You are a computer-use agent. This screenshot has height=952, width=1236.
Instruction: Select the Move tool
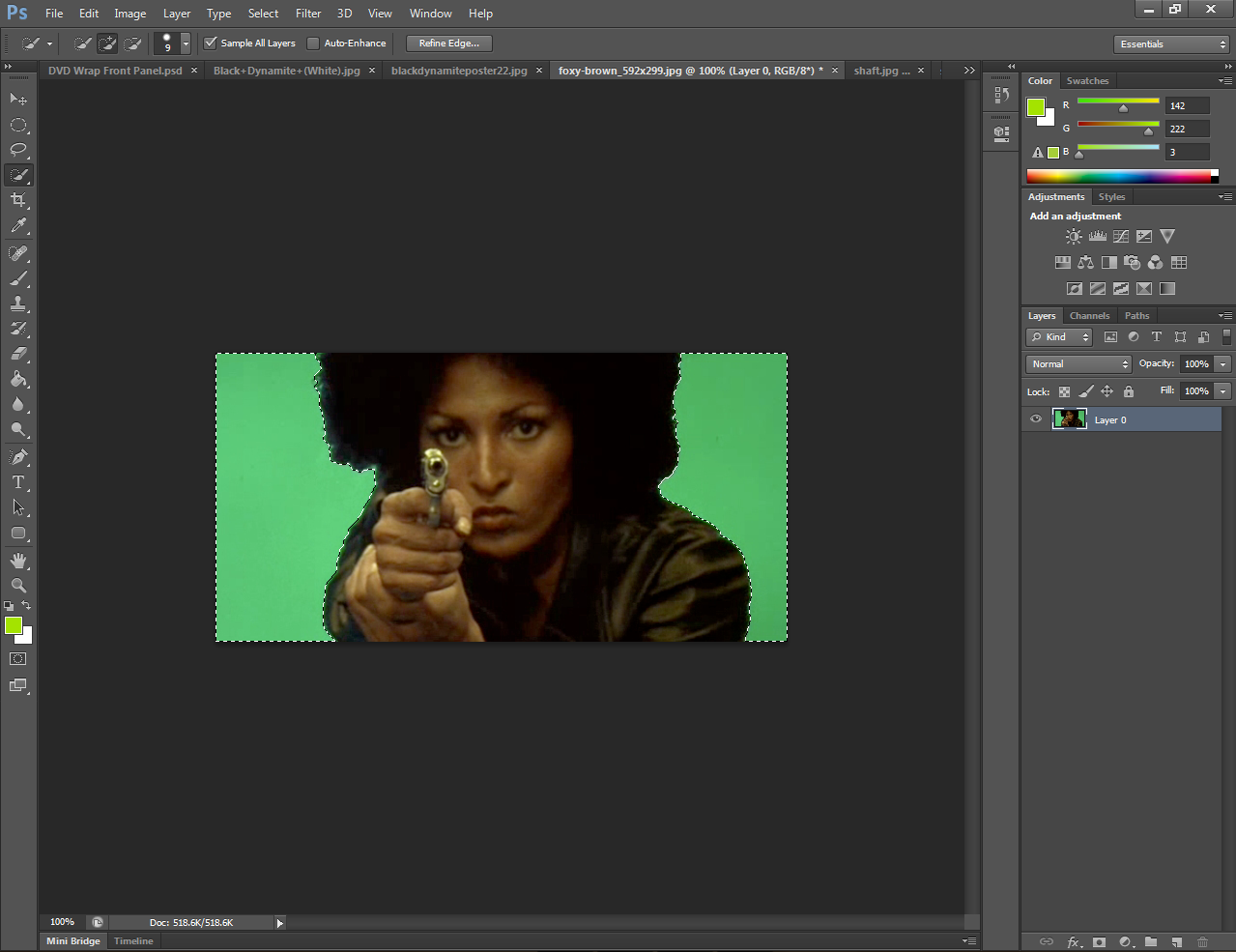click(x=18, y=99)
